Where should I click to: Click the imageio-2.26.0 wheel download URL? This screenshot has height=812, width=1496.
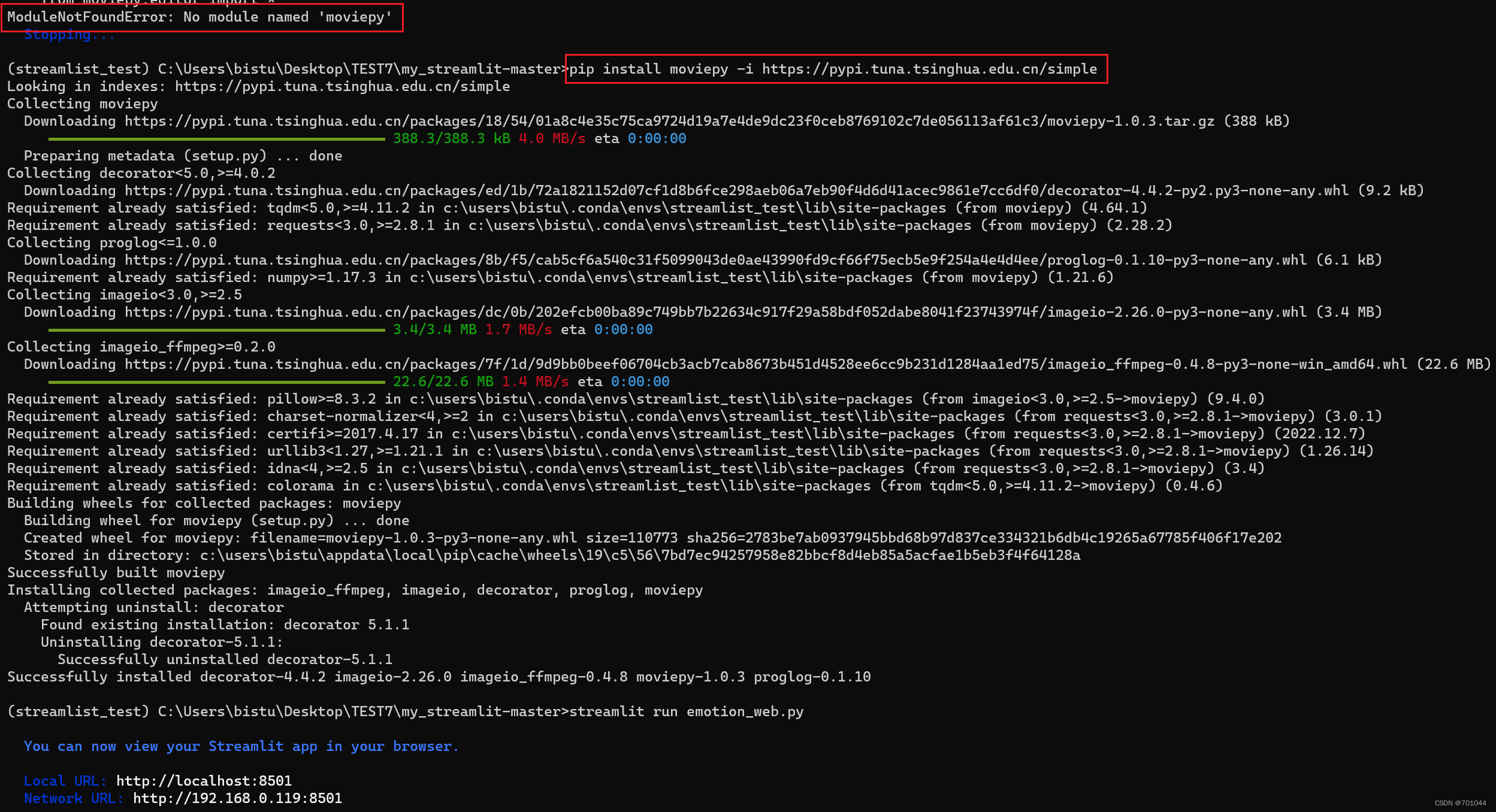(715, 313)
